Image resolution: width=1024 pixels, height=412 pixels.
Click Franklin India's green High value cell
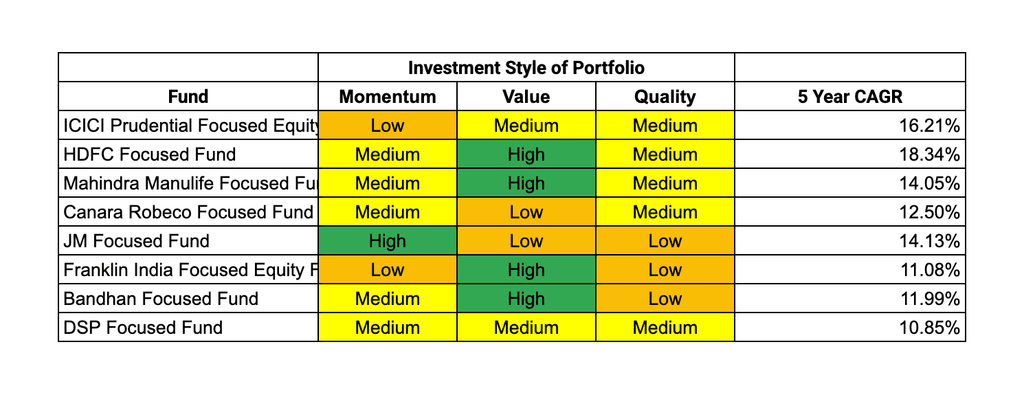click(526, 269)
